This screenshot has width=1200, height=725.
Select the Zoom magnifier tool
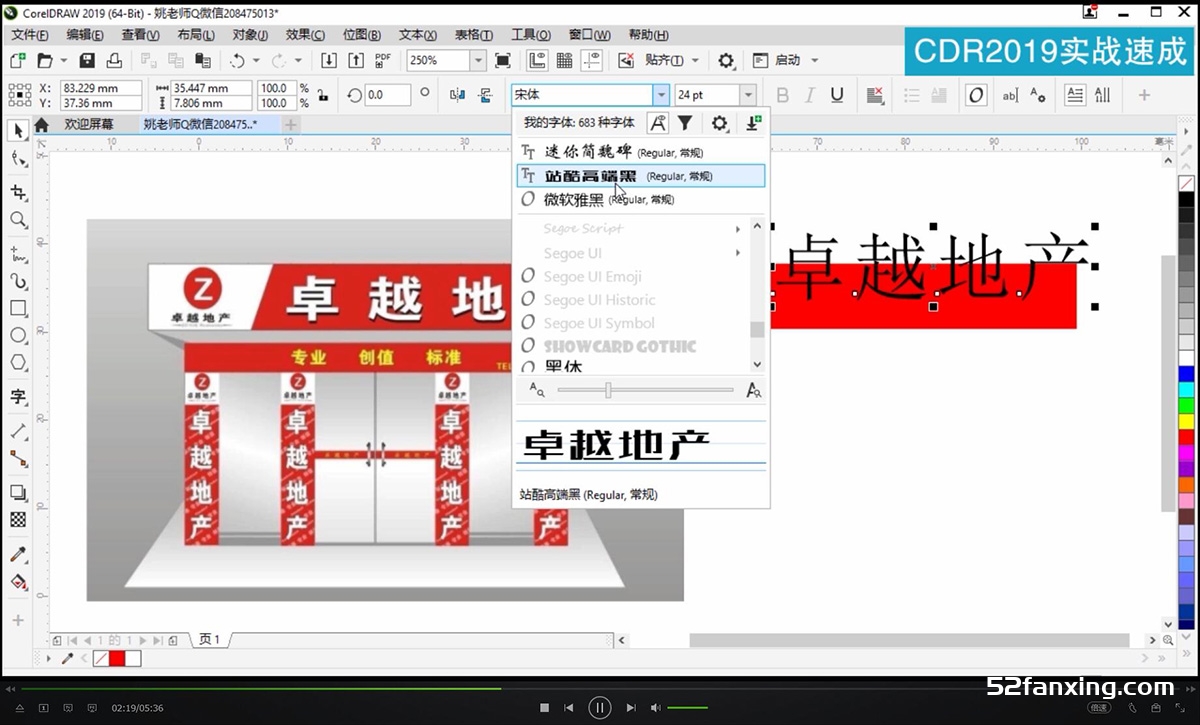pos(18,219)
